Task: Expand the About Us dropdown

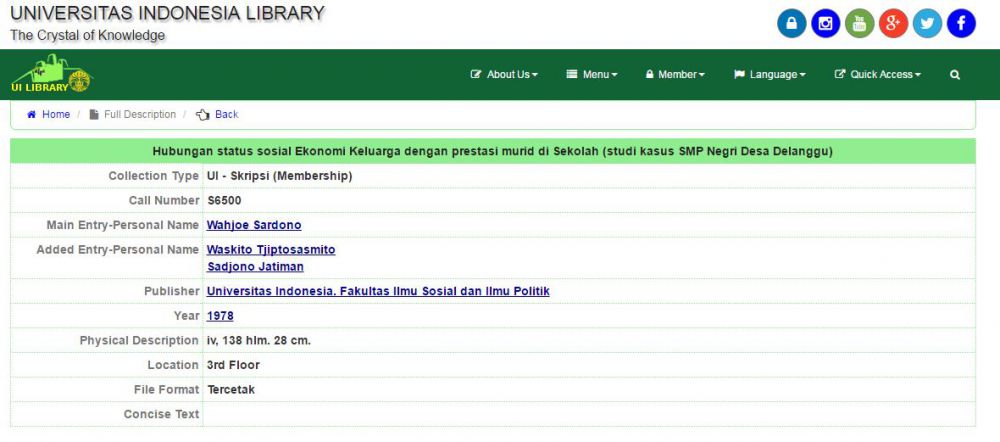Action: pyautogui.click(x=504, y=75)
